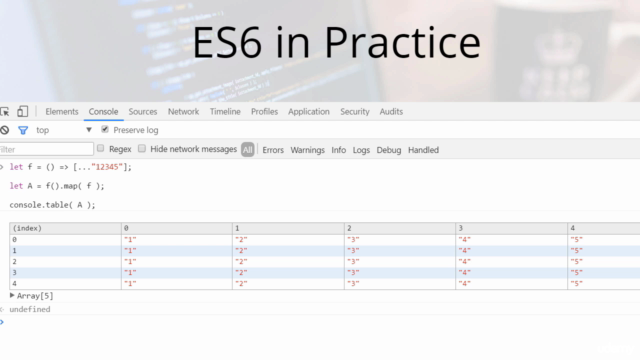This screenshot has height=360, width=640.
Task: Filter console by Logs
Action: (x=361, y=150)
